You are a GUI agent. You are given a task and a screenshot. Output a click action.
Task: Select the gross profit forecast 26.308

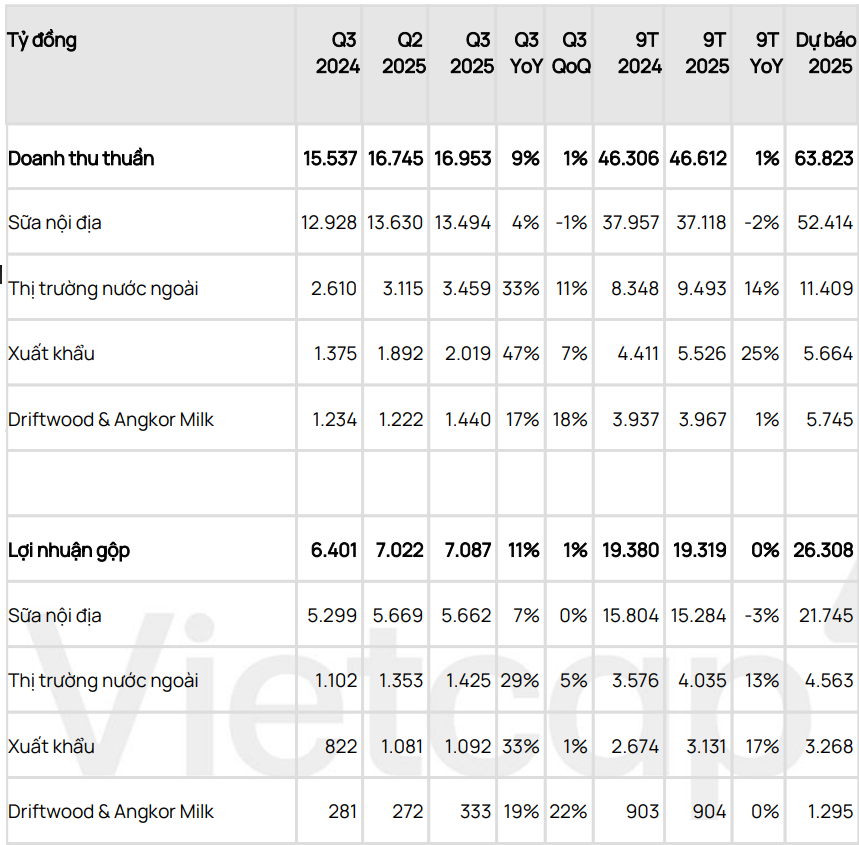point(825,550)
